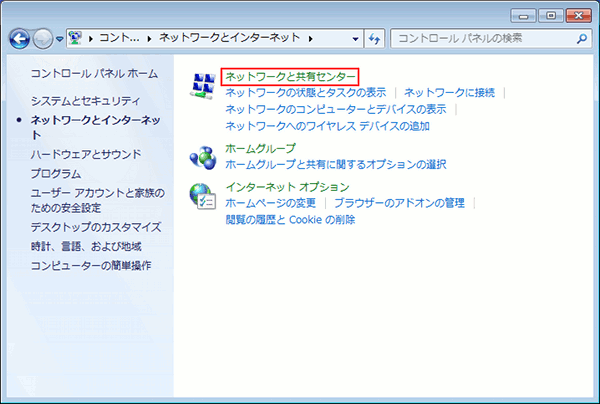Expand the arrow after ネットワークとインターネット breadcrumb
Viewport: 600px width, 404px height.
coord(312,39)
